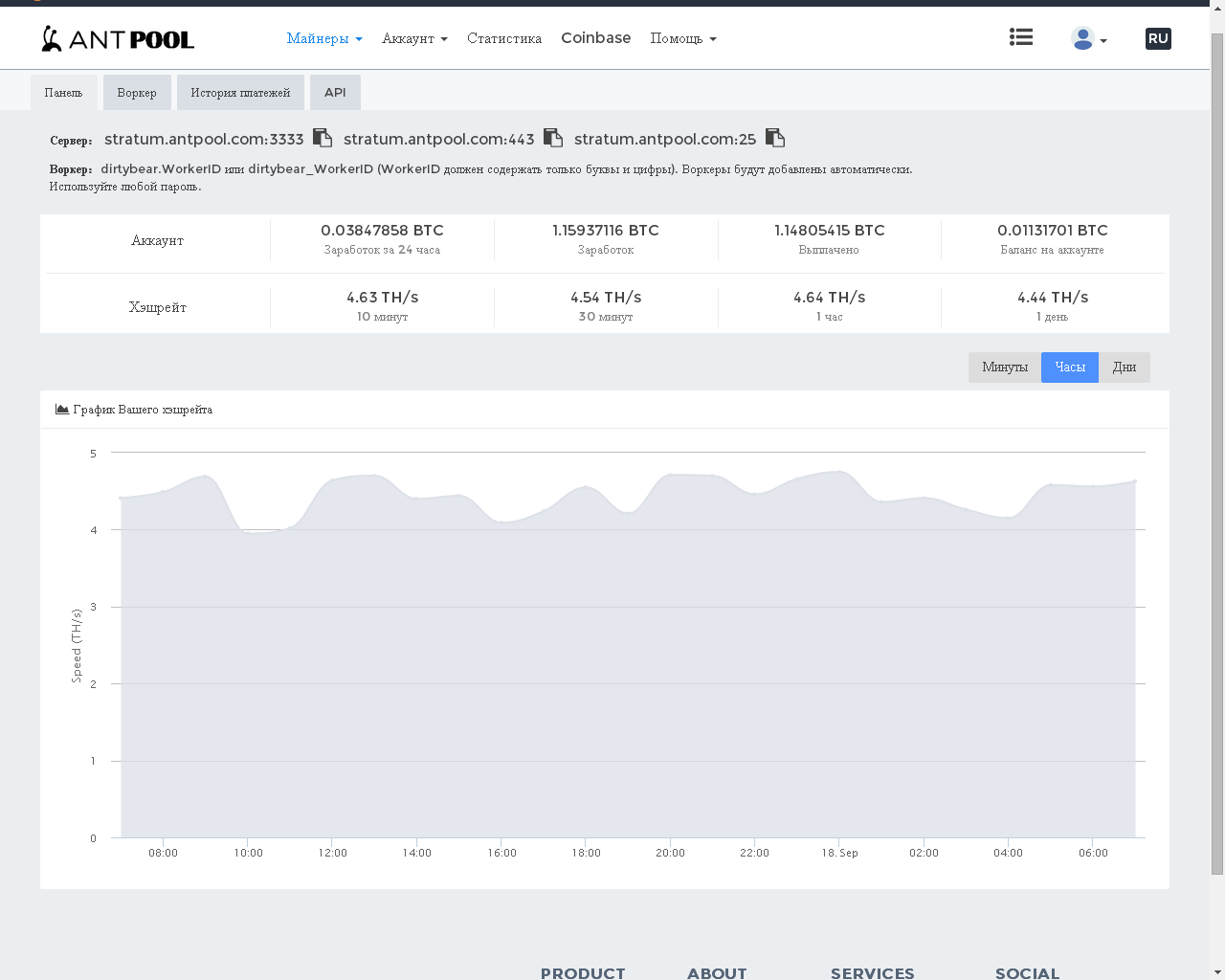
Task: Click the SERVICES footer heading
Action: tap(873, 973)
